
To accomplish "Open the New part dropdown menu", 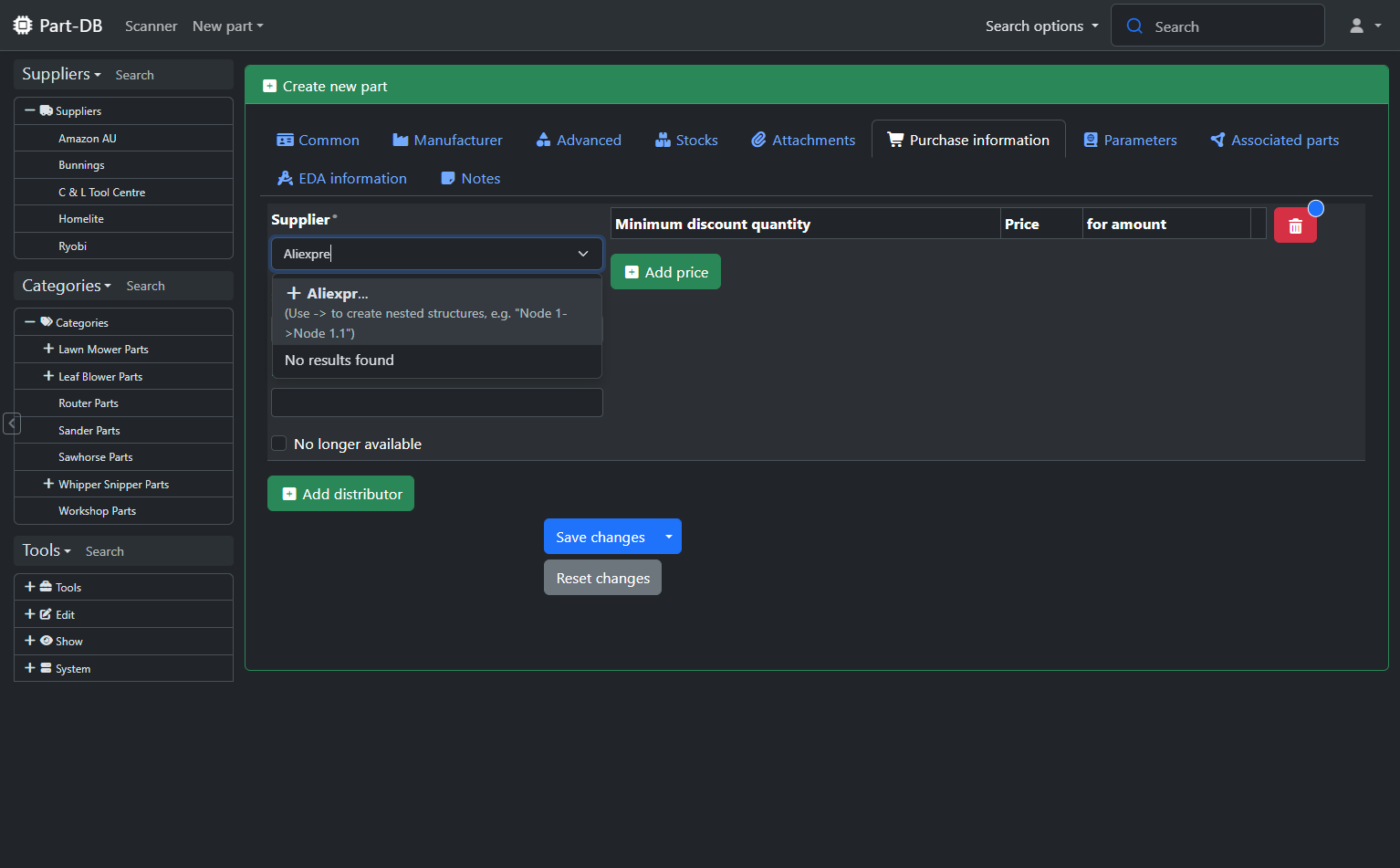I will [227, 26].
